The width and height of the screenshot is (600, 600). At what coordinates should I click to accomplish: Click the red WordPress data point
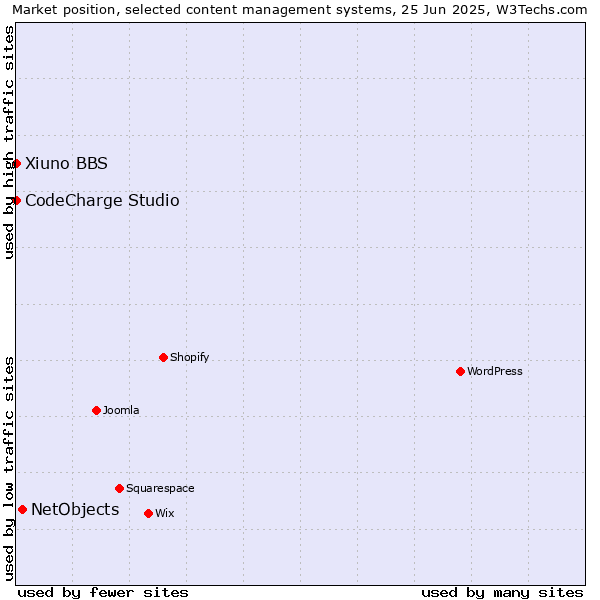(460, 372)
